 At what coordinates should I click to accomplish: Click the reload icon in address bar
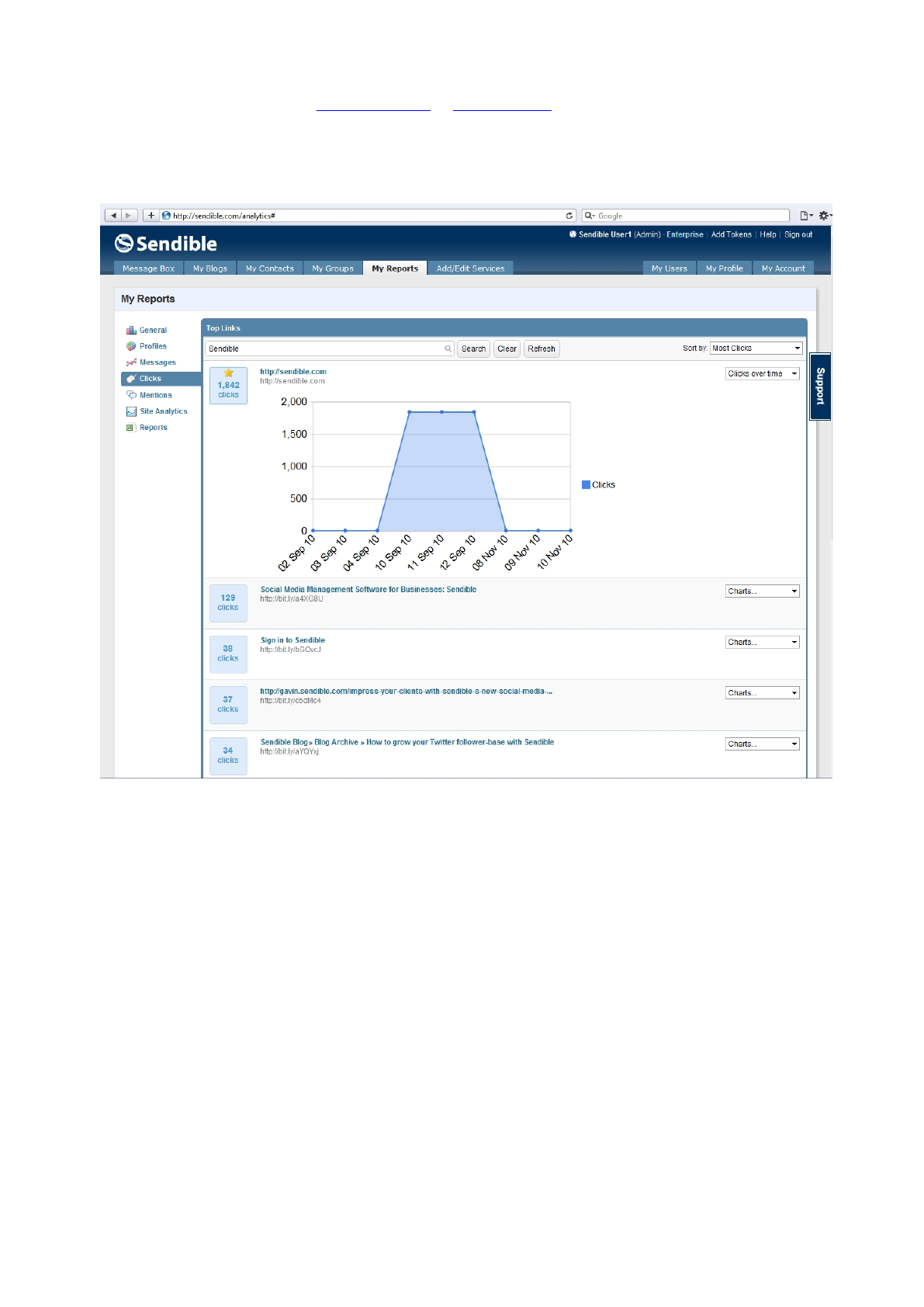pyautogui.click(x=569, y=216)
